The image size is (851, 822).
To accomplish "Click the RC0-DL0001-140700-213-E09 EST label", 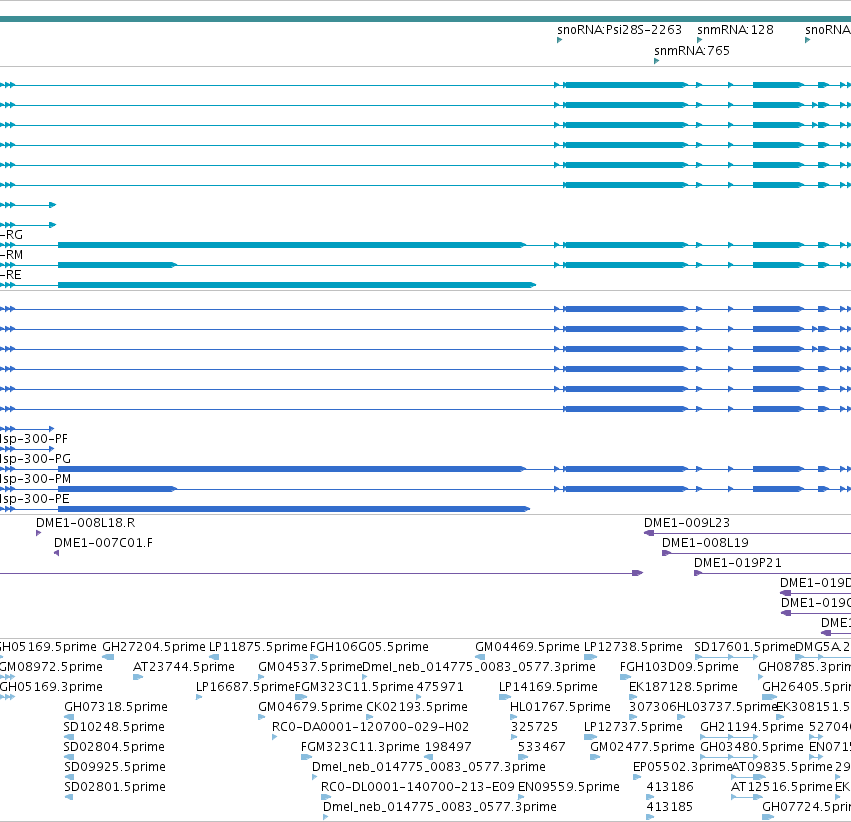I will pos(418,787).
